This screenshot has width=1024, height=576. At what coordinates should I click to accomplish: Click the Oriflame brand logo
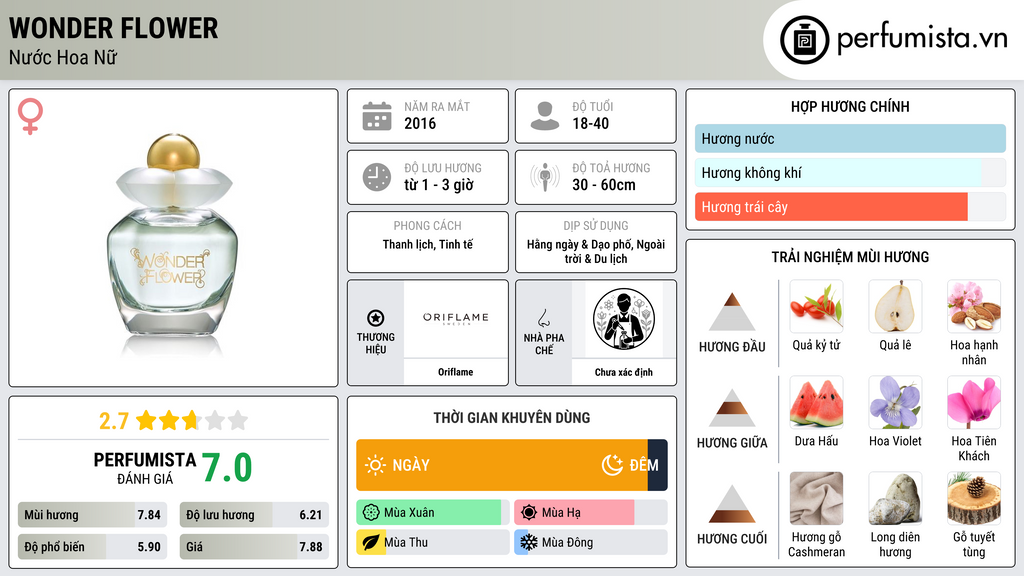(456, 318)
